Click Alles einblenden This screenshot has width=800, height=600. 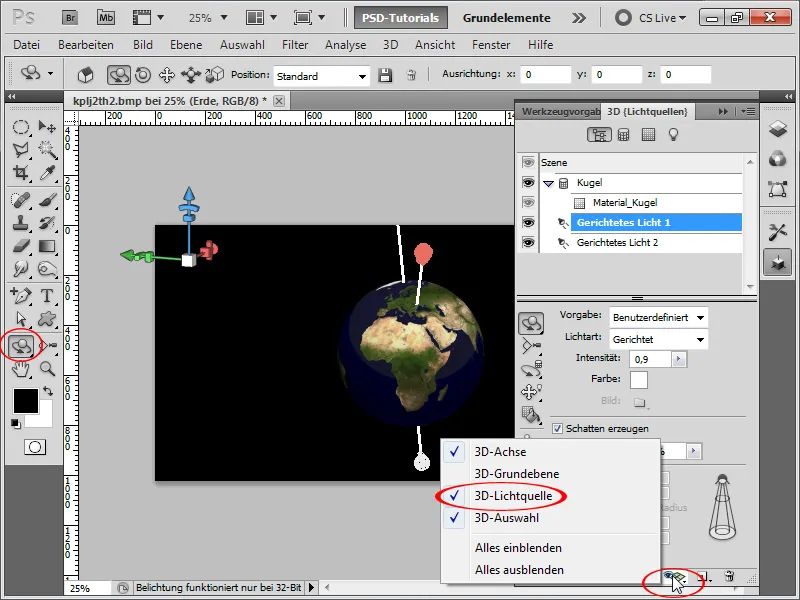(550, 547)
